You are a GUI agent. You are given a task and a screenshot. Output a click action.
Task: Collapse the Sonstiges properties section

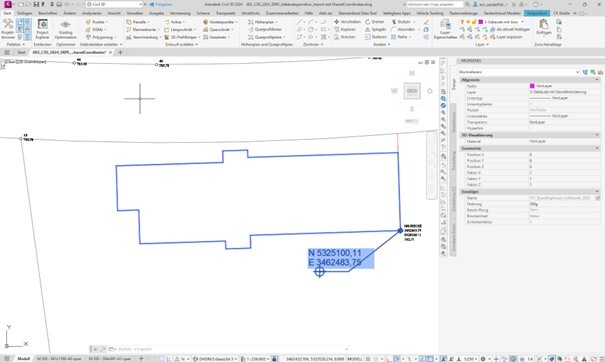pyautogui.click(x=597, y=192)
